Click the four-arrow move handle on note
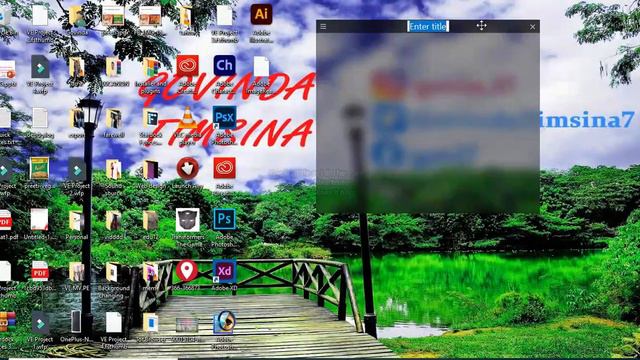640x360 pixels. tap(481, 26)
